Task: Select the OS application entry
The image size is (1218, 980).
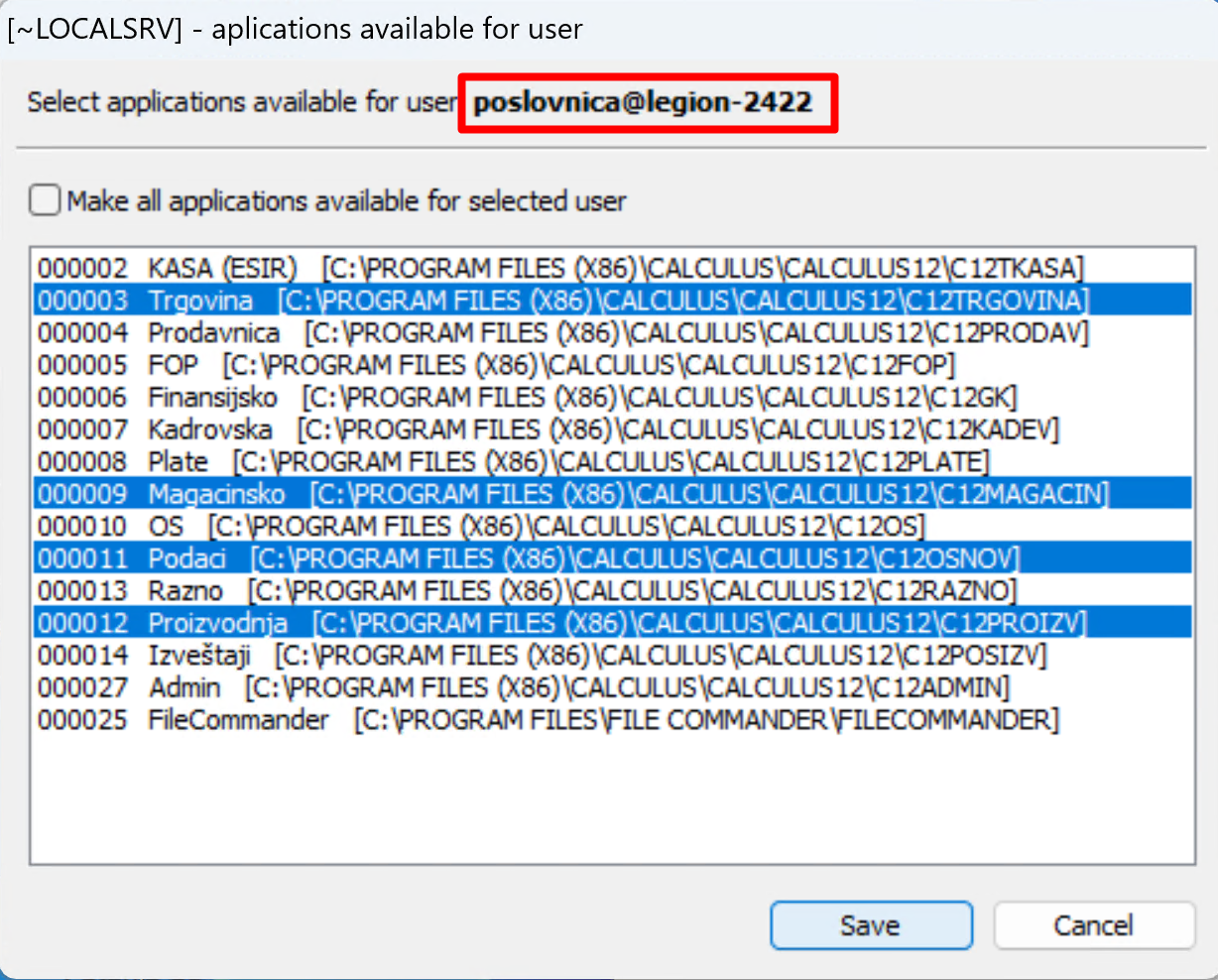Action: pyautogui.click(x=166, y=526)
